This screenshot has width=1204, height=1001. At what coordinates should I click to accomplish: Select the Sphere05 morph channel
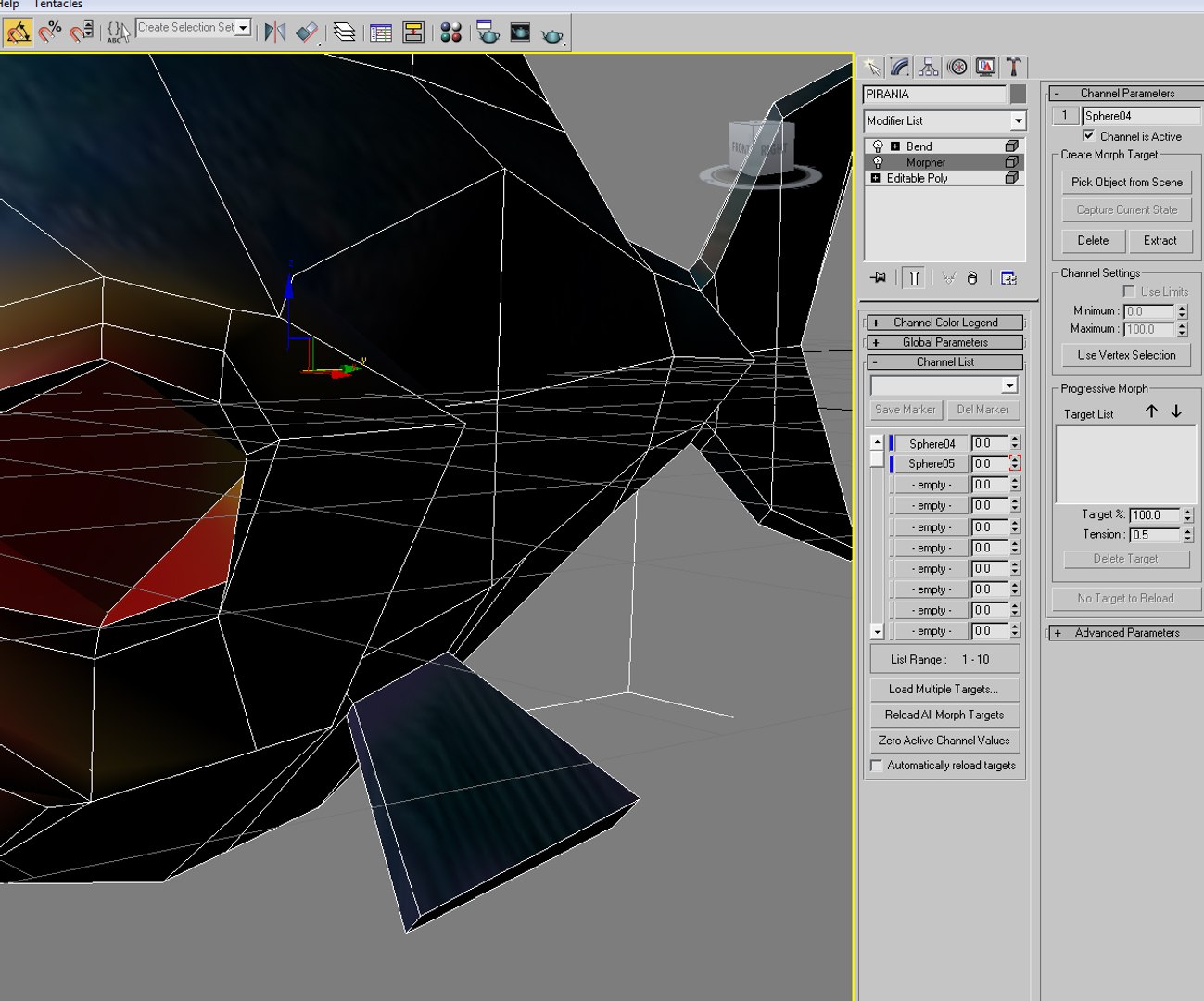coord(932,463)
